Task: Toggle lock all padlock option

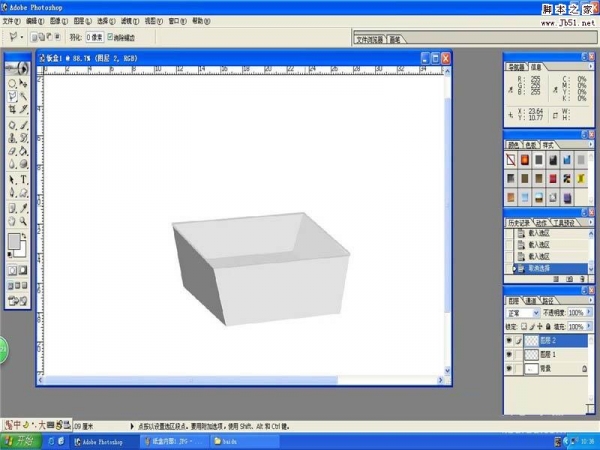Action: pyautogui.click(x=548, y=326)
